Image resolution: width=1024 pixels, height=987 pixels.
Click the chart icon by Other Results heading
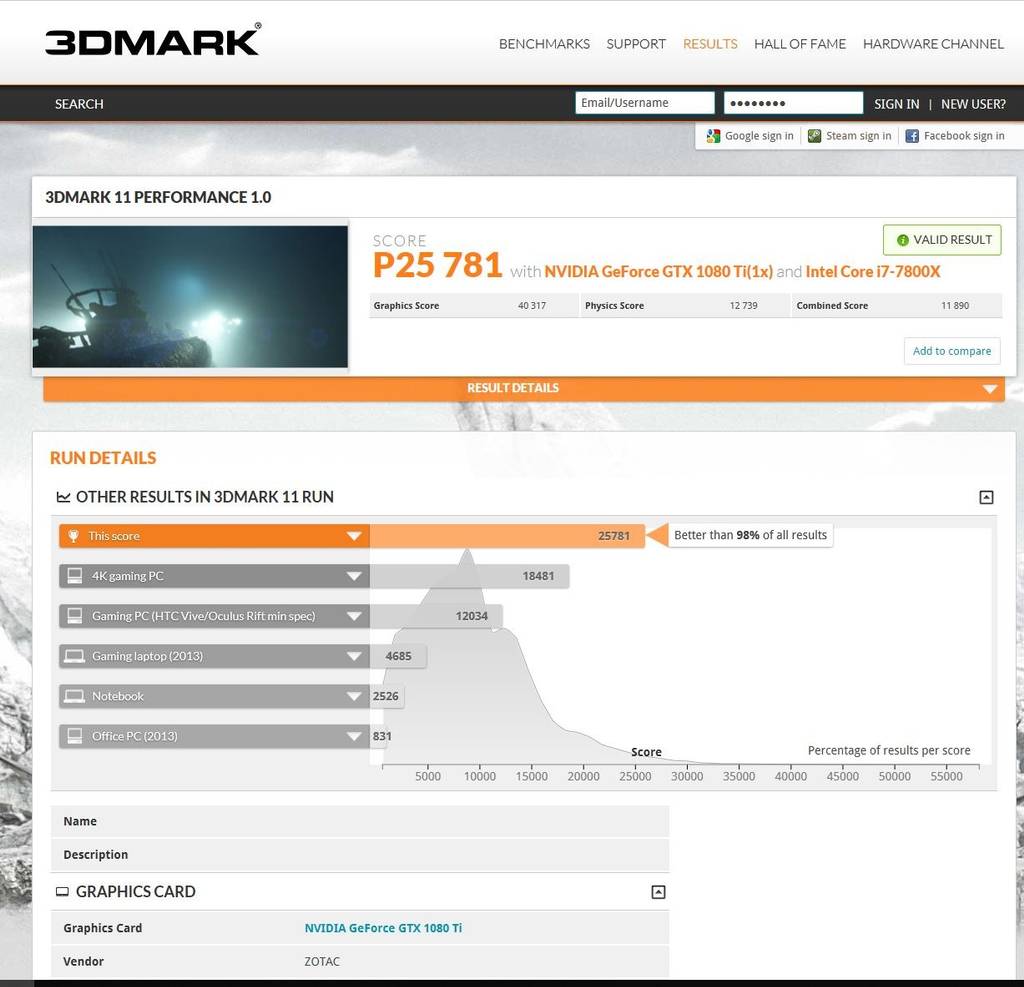click(63, 497)
